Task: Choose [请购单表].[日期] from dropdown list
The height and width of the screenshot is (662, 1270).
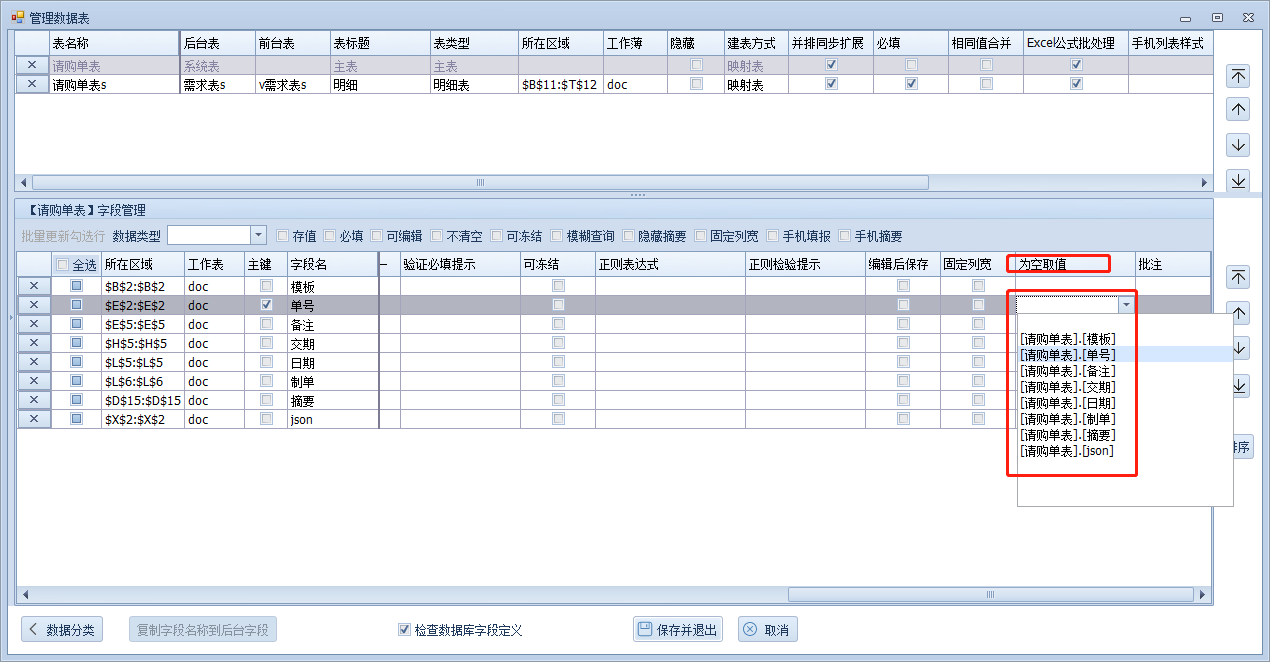Action: (x=1068, y=403)
